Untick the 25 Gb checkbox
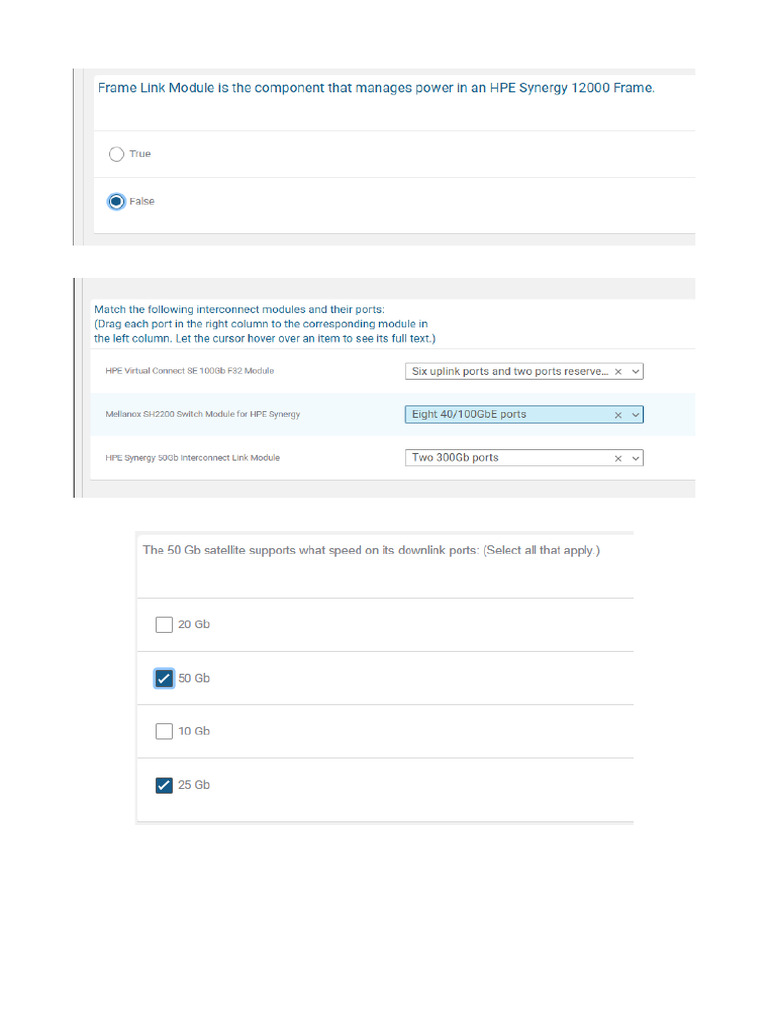 click(x=164, y=785)
